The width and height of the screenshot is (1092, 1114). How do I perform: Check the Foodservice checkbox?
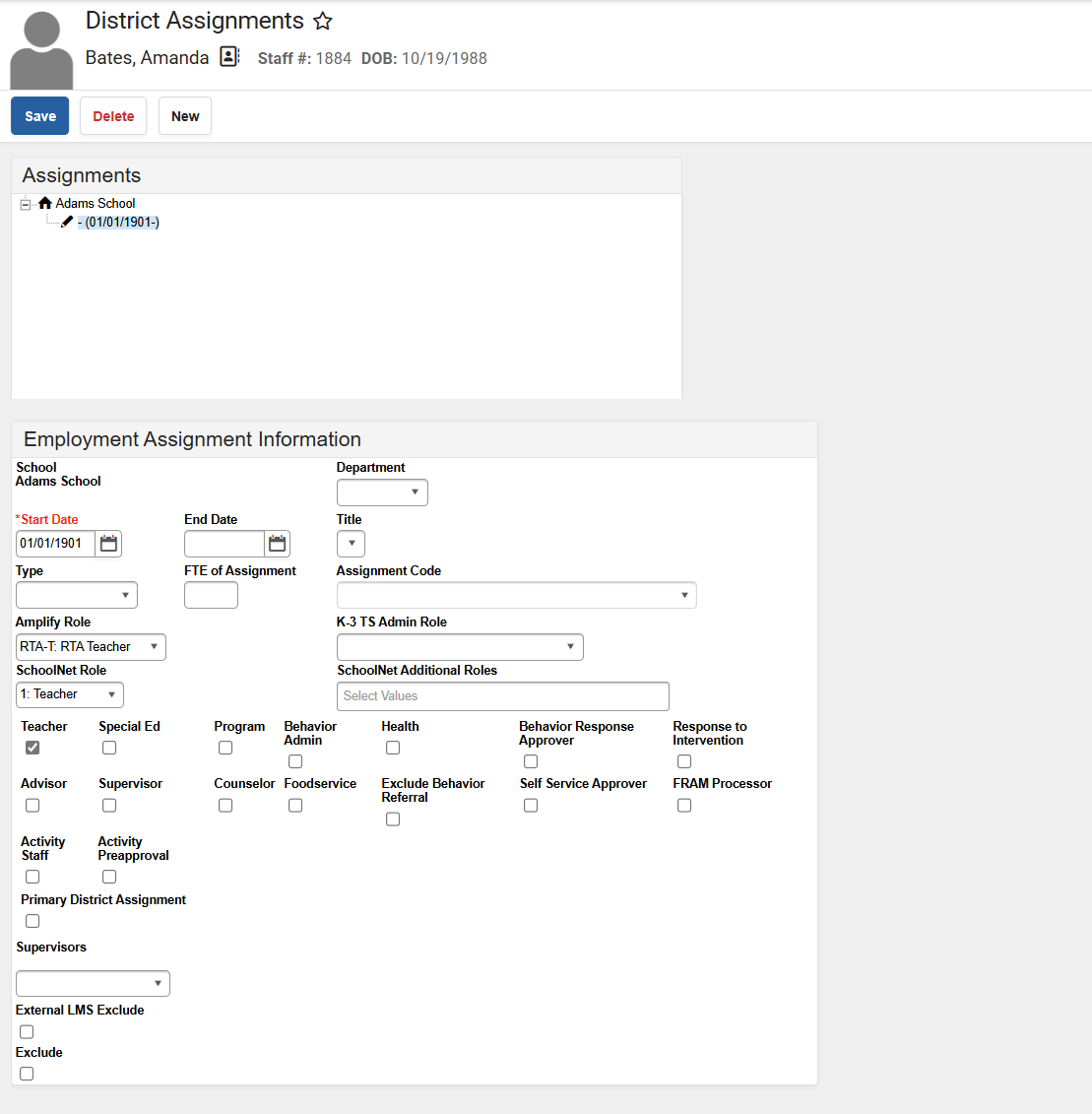click(x=295, y=806)
